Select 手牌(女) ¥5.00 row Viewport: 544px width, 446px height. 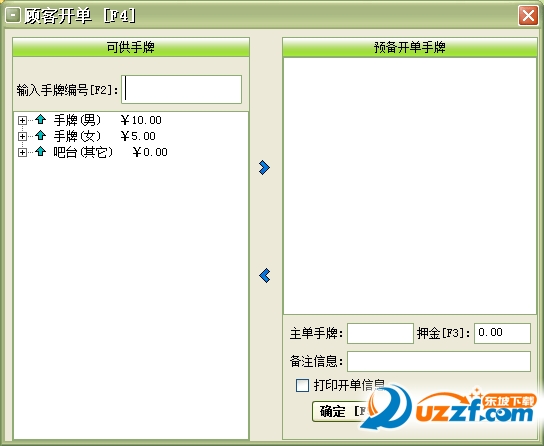point(104,136)
